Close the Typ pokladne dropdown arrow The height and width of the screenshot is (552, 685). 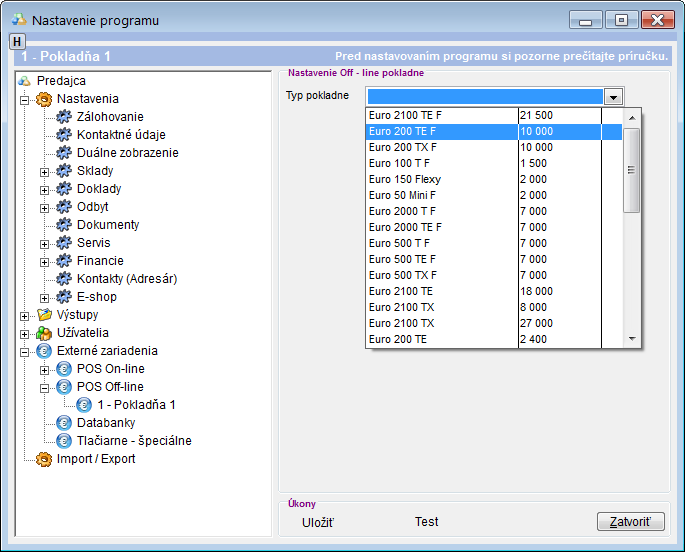click(x=614, y=97)
